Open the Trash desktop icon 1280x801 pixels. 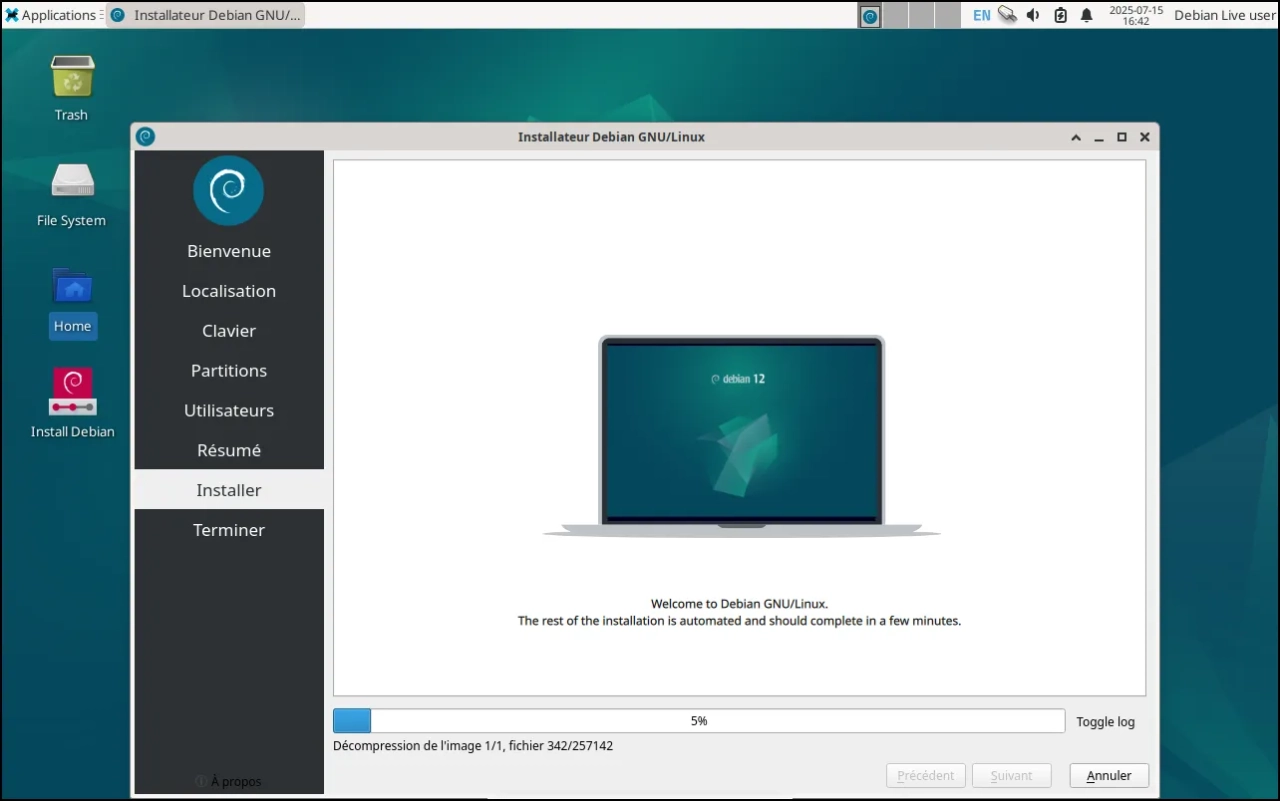[x=72, y=78]
